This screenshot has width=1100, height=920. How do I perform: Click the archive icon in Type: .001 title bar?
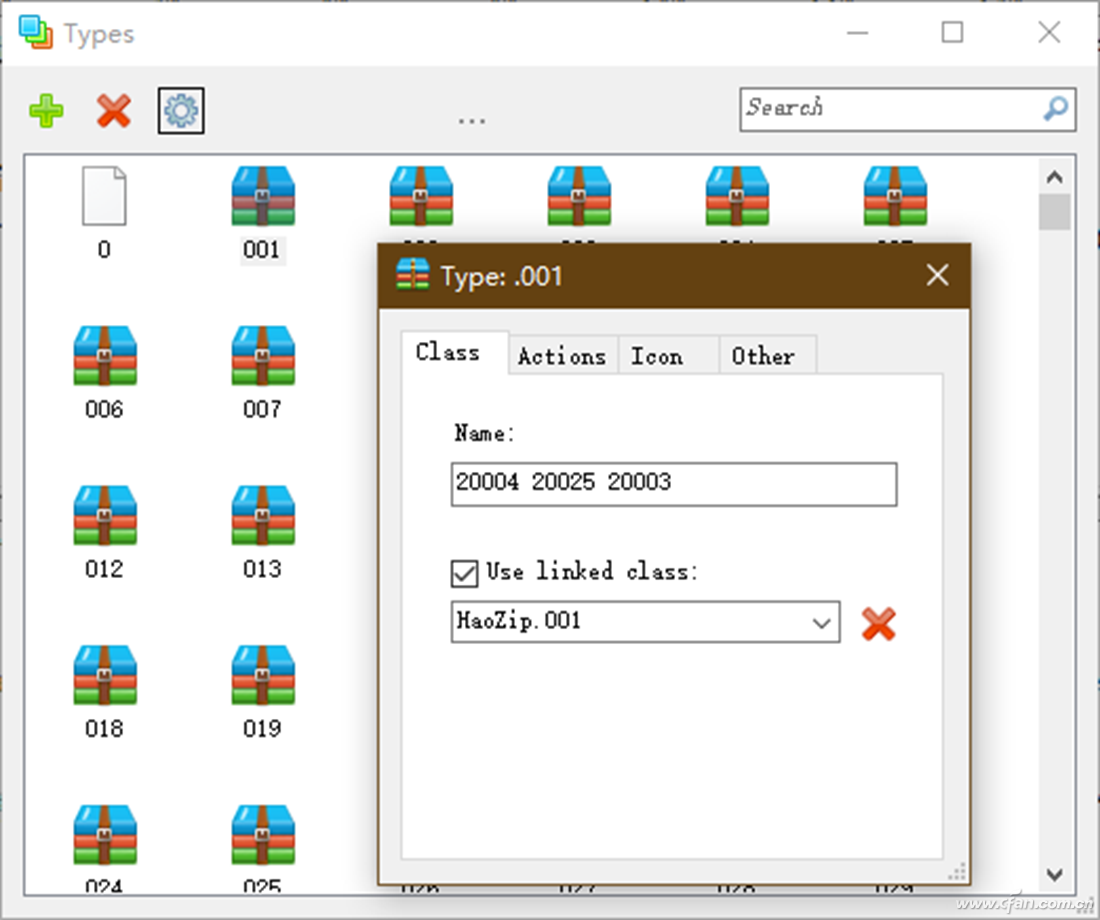point(412,274)
